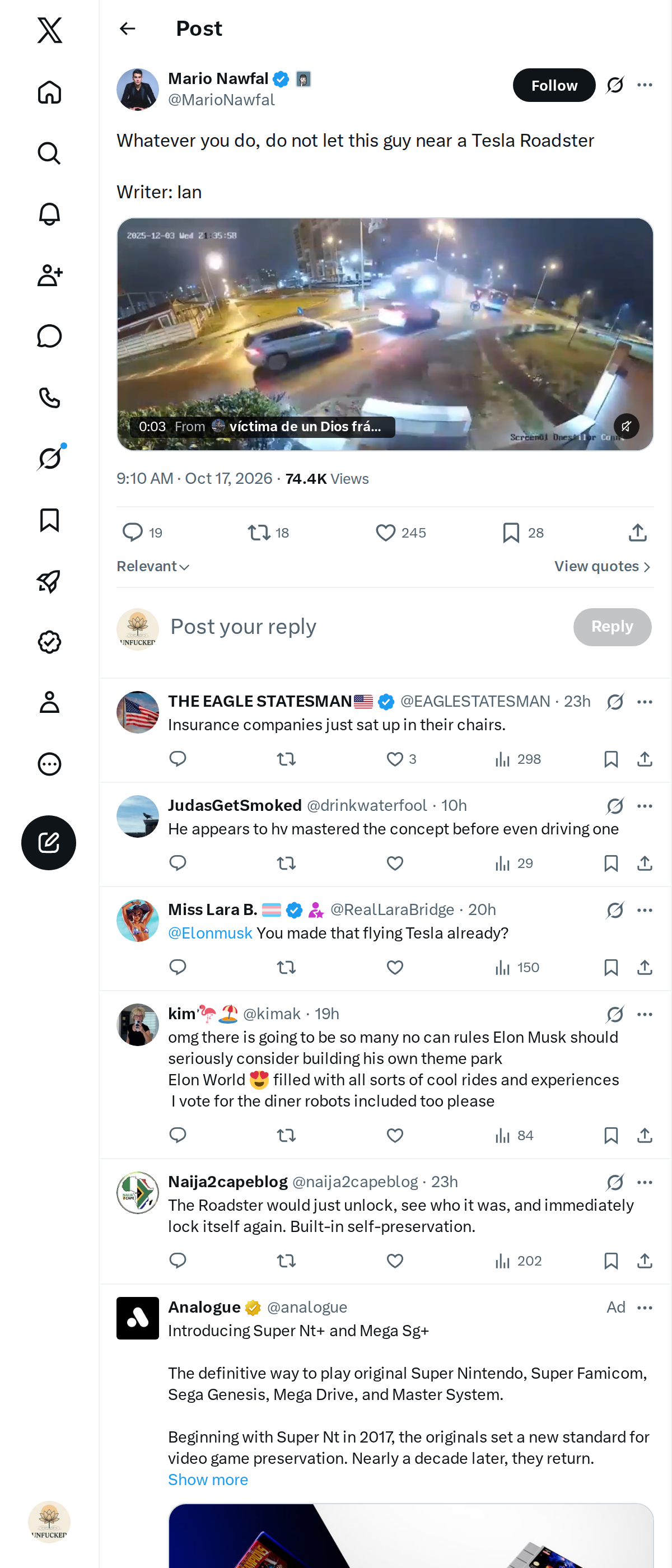This screenshot has height=1568, width=672.
Task: Click the Post your reply field
Action: tap(365, 627)
